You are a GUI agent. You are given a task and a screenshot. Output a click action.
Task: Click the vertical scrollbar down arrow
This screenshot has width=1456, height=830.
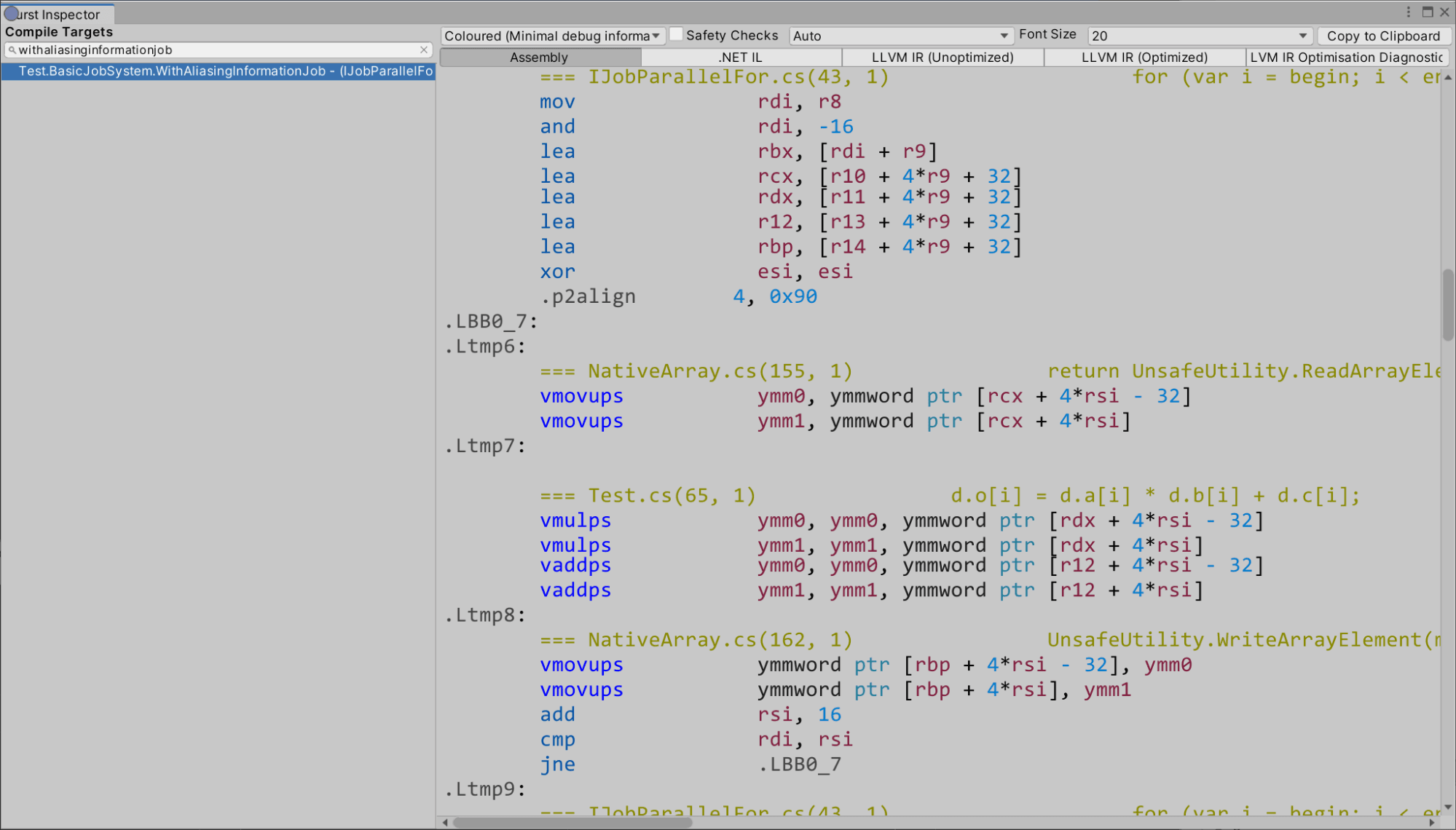tap(1448, 807)
